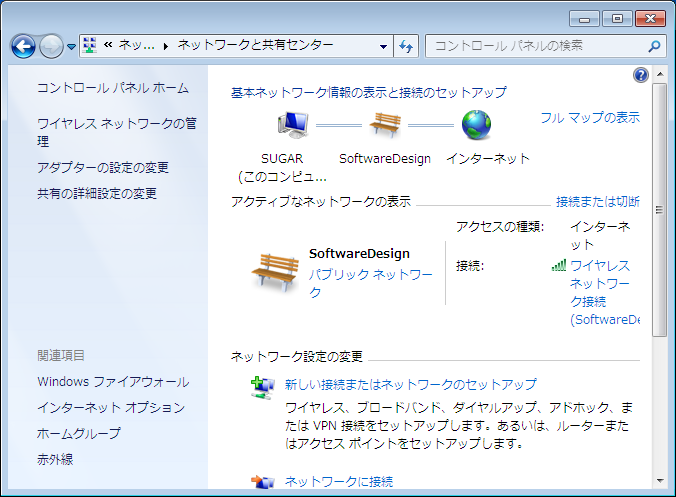Click the scrollbar down arrow
Screen dimensions: 676x497
[x=660, y=481]
